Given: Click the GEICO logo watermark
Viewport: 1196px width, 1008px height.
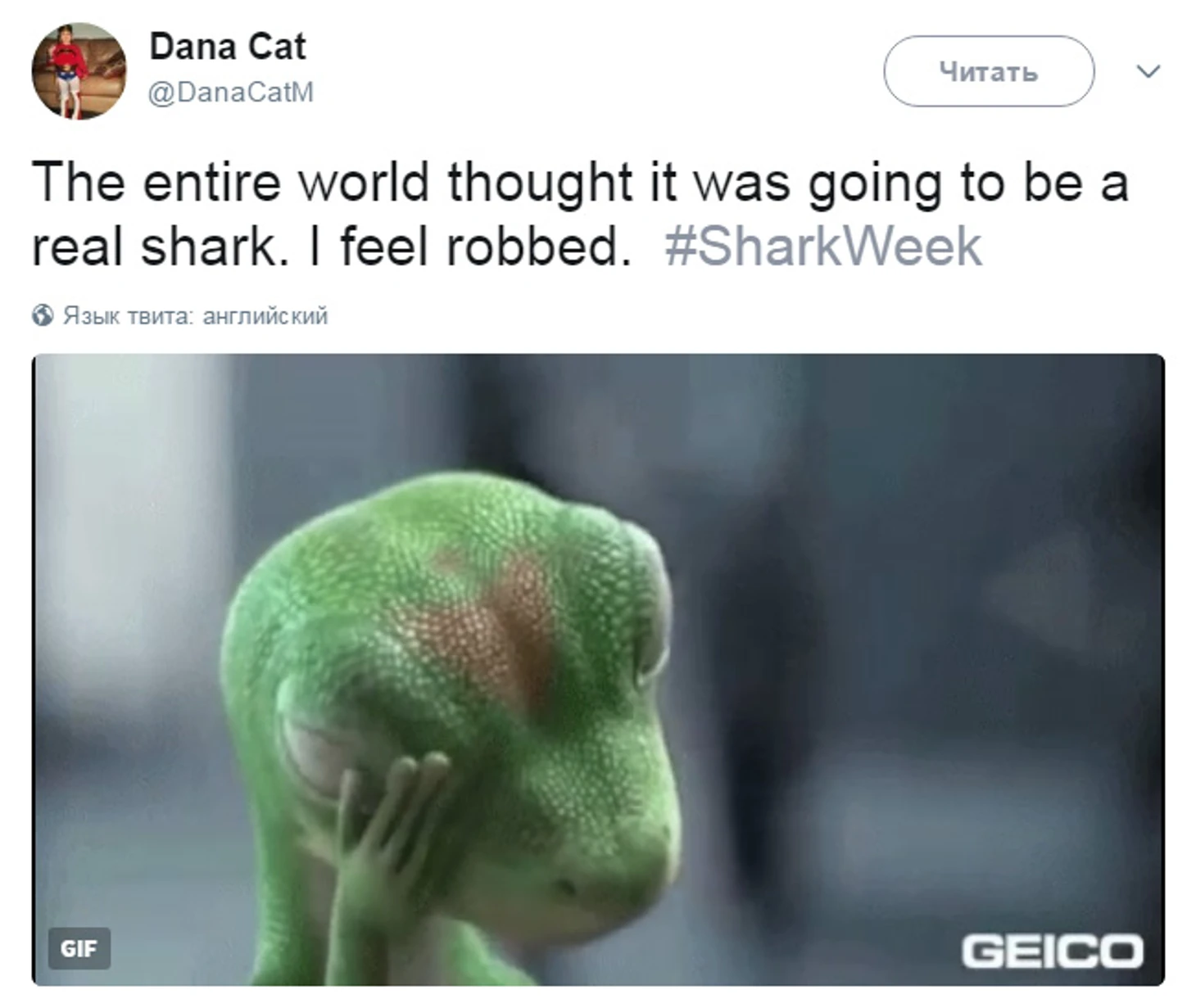Looking at the screenshot, I should click(x=1052, y=951).
